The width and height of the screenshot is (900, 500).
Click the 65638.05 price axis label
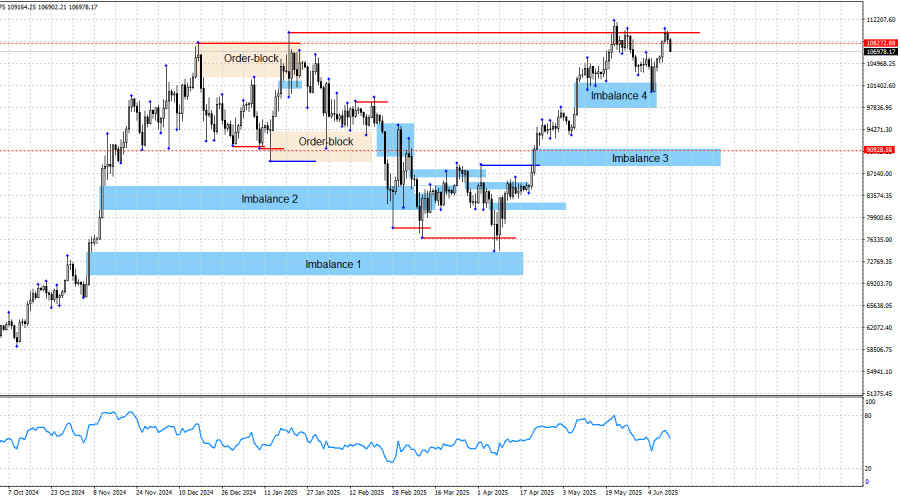click(x=879, y=305)
